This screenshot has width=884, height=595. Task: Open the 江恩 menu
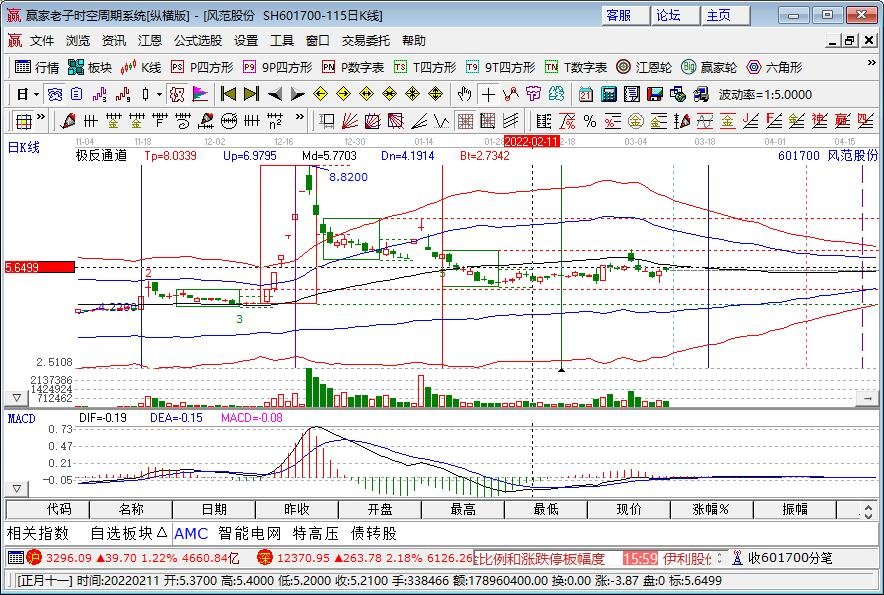(x=150, y=41)
